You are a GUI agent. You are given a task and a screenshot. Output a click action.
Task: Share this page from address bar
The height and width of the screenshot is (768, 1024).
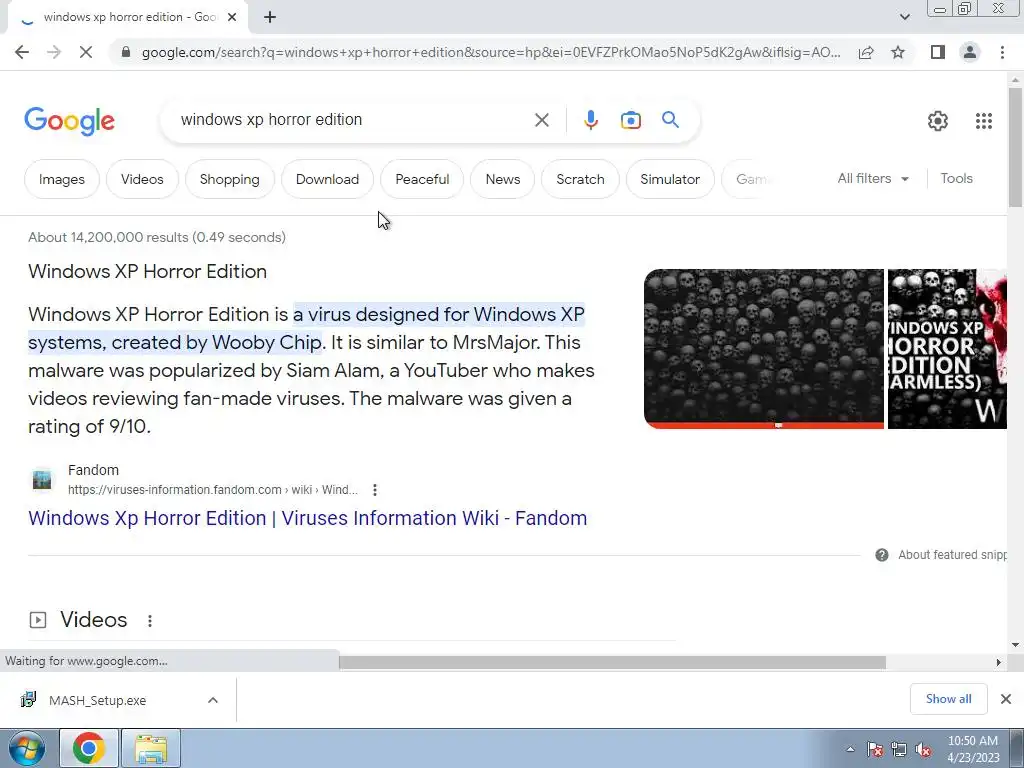coord(866,52)
